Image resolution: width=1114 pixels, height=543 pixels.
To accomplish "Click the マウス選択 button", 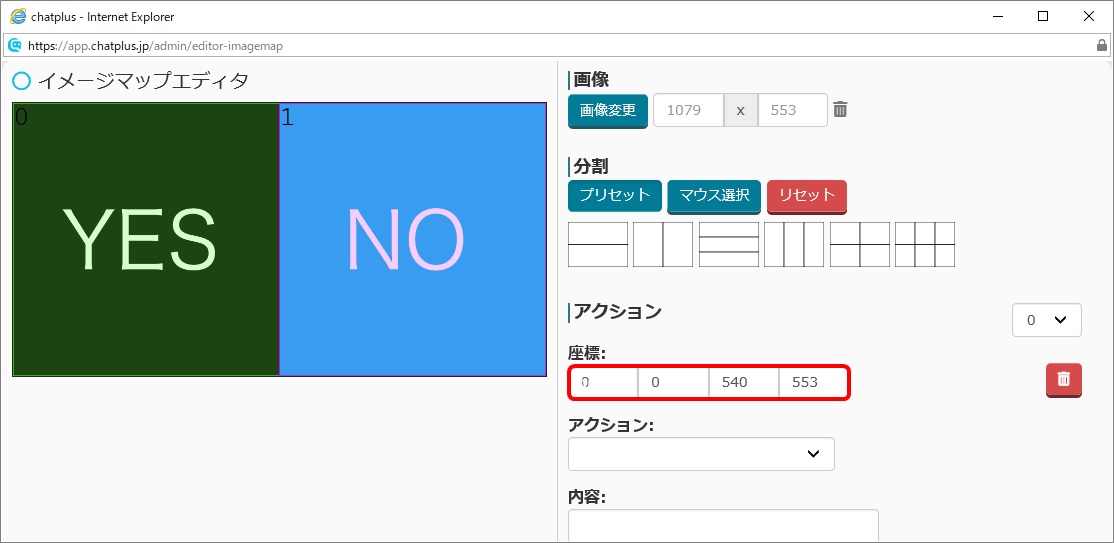I will point(714,195).
